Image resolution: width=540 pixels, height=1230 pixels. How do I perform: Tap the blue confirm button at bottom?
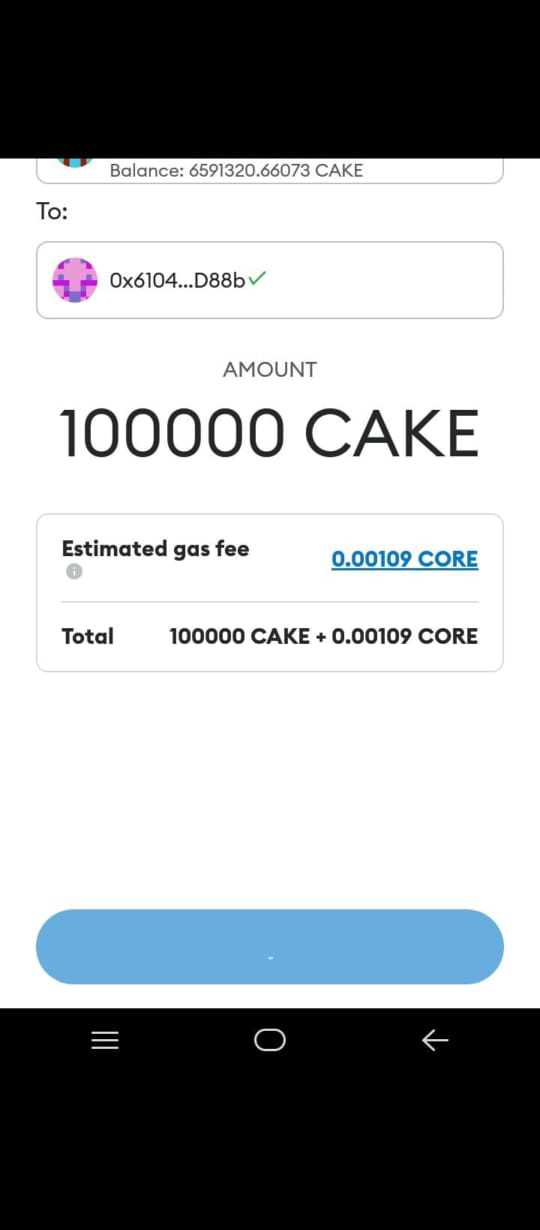pyautogui.click(x=270, y=947)
